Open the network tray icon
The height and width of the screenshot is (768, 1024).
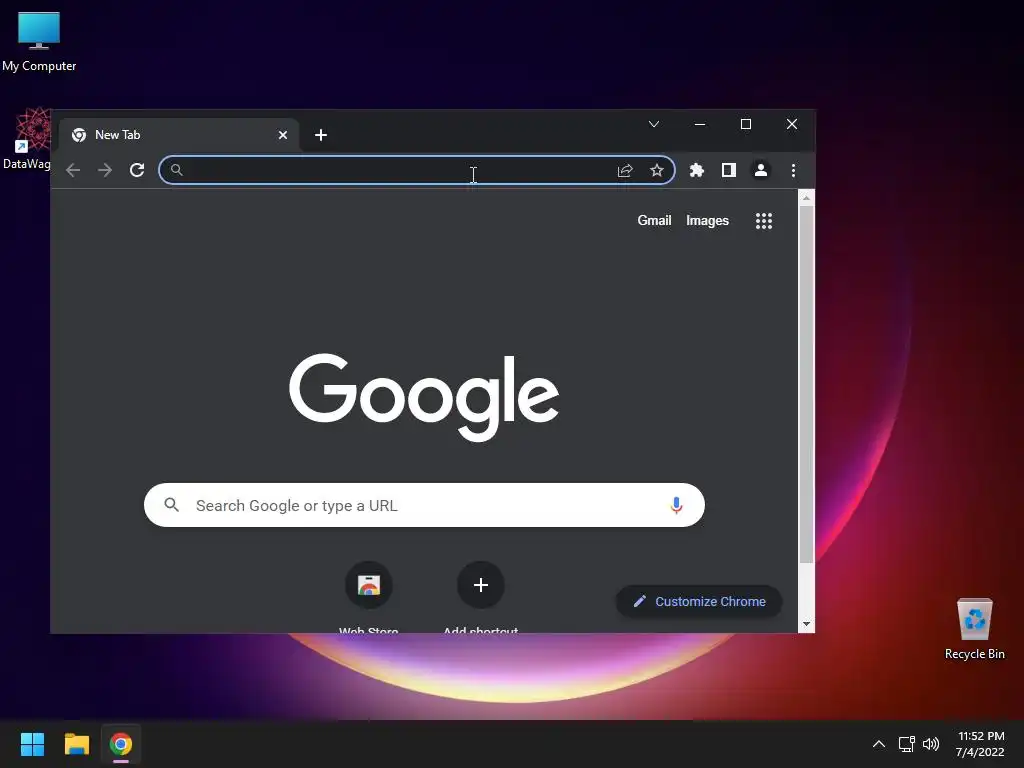[x=906, y=744]
